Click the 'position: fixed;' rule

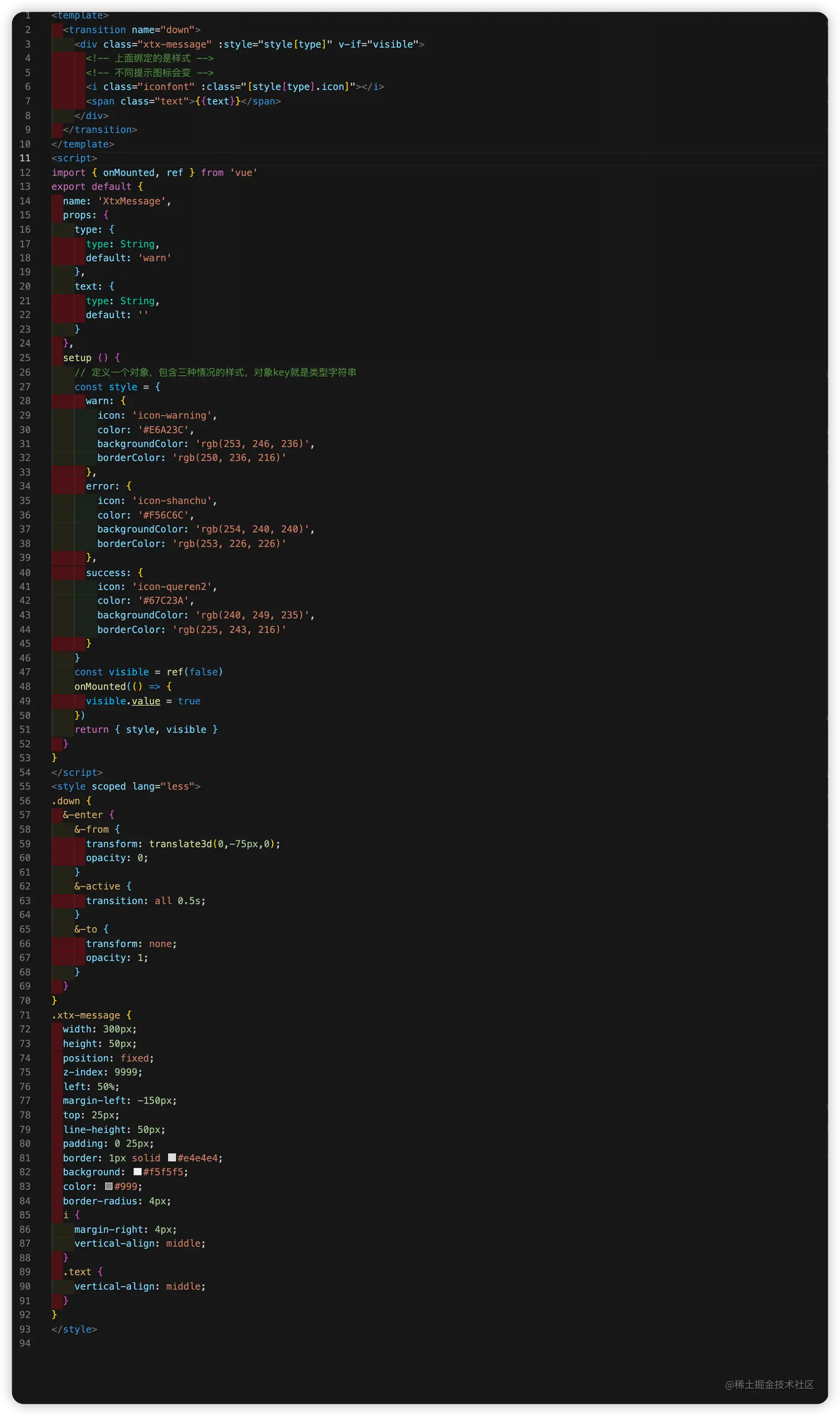tap(109, 1058)
